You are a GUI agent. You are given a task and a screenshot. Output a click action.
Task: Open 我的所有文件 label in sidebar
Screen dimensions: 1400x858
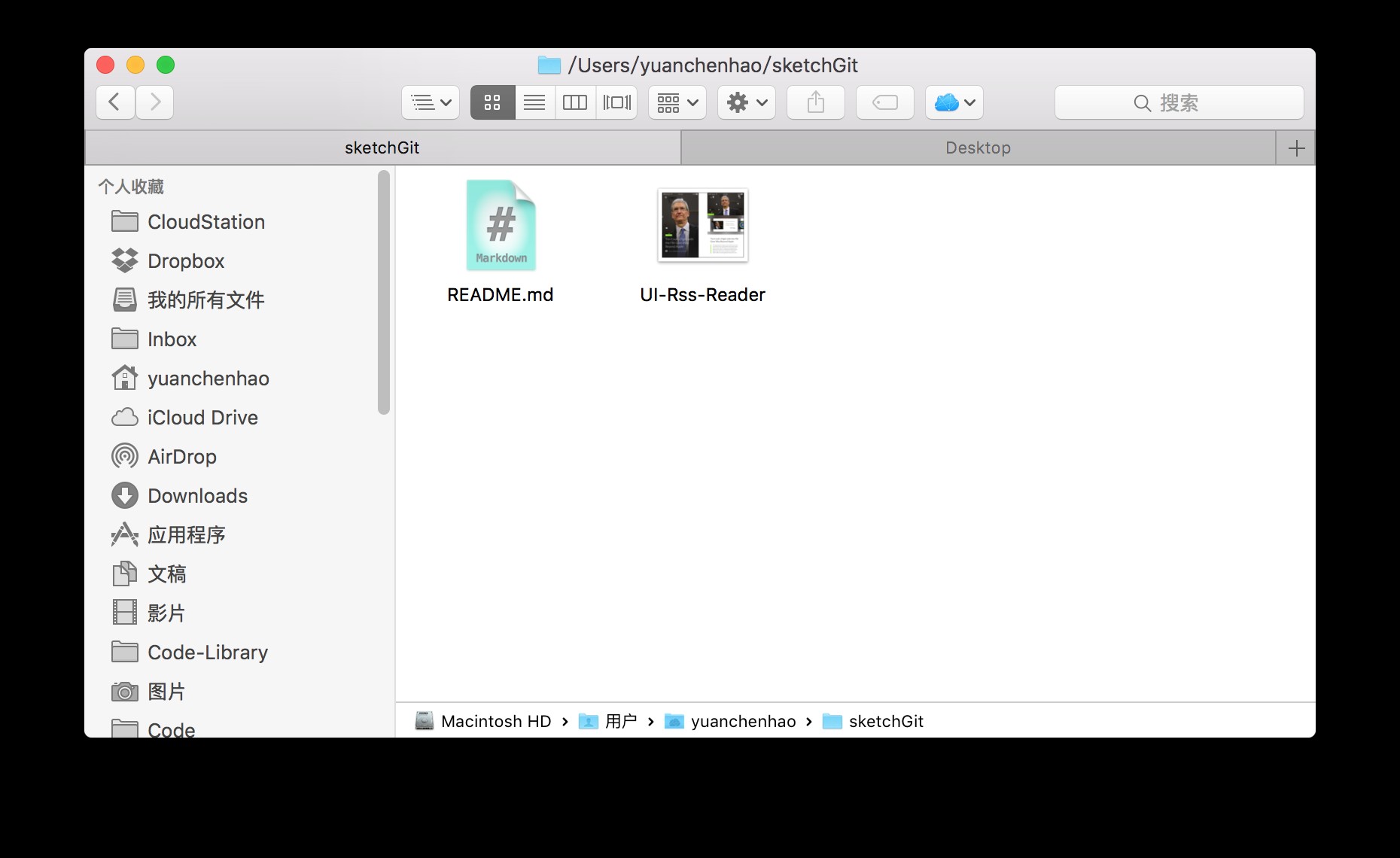coord(206,300)
